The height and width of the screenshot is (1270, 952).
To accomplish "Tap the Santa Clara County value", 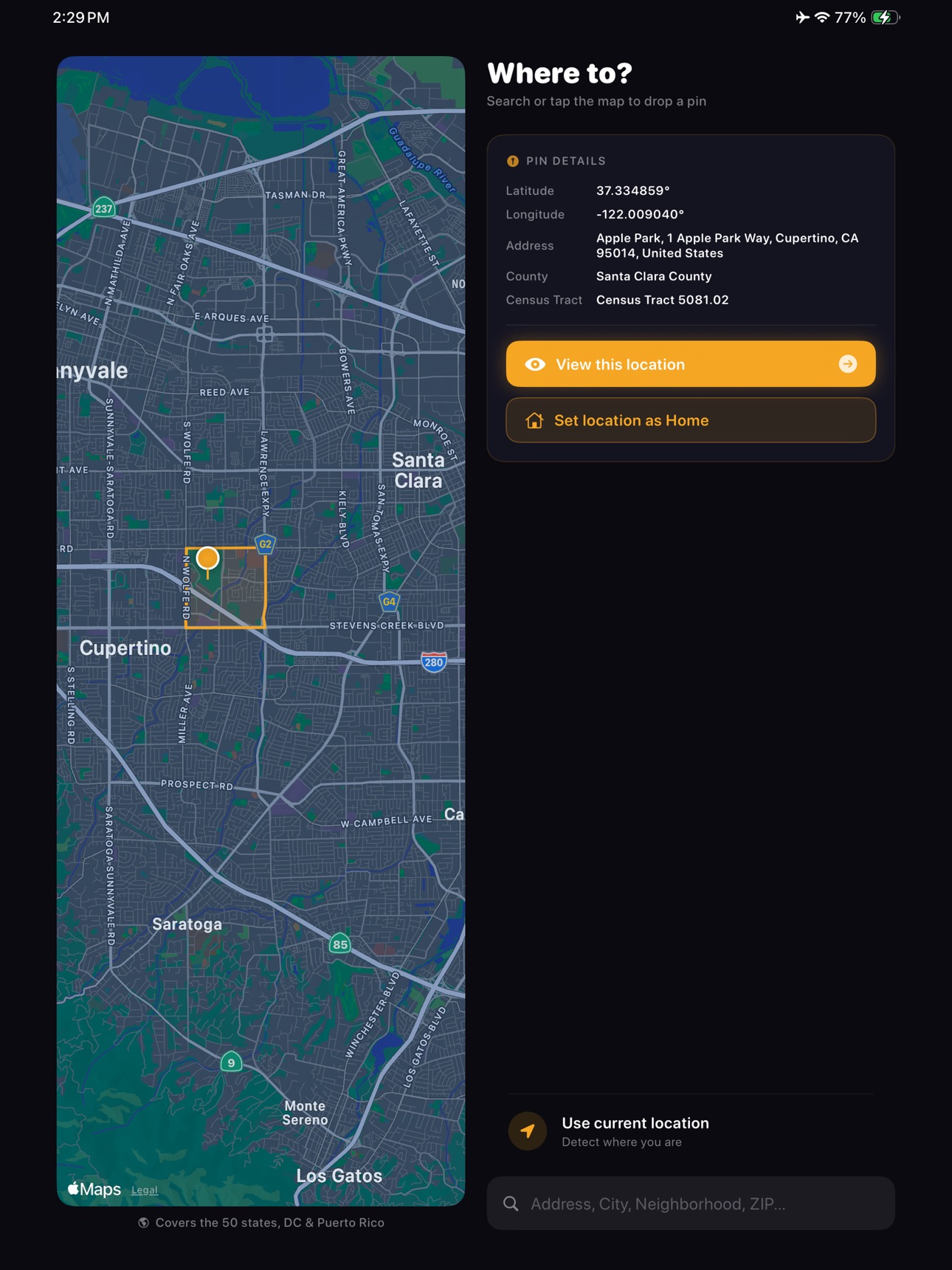I will pos(654,276).
